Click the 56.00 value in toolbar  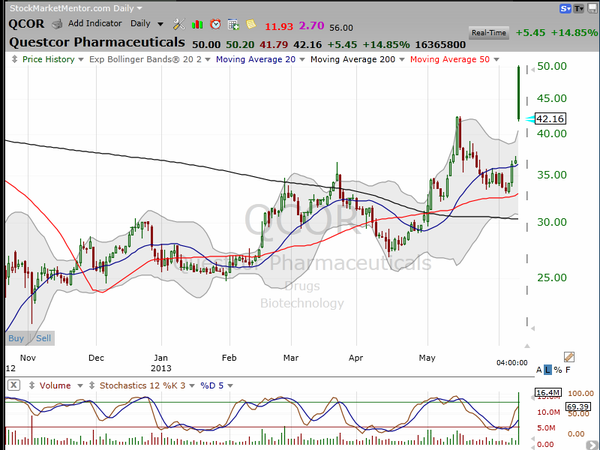pos(341,28)
